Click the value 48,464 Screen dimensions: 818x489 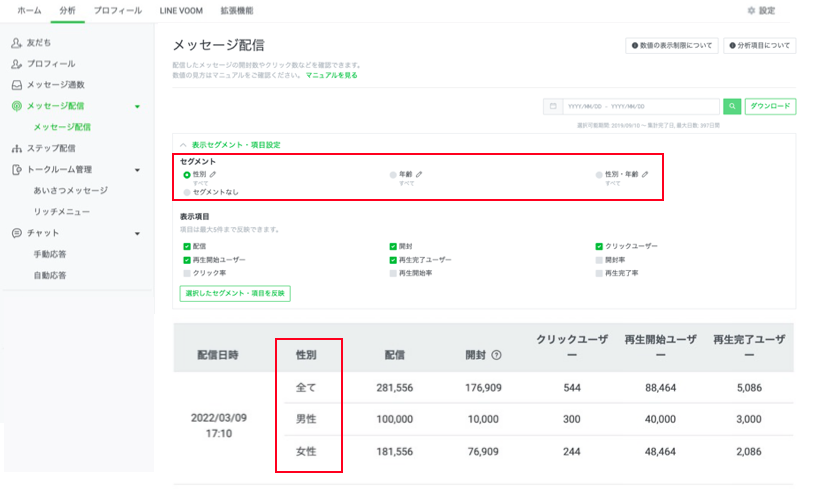(x=660, y=451)
